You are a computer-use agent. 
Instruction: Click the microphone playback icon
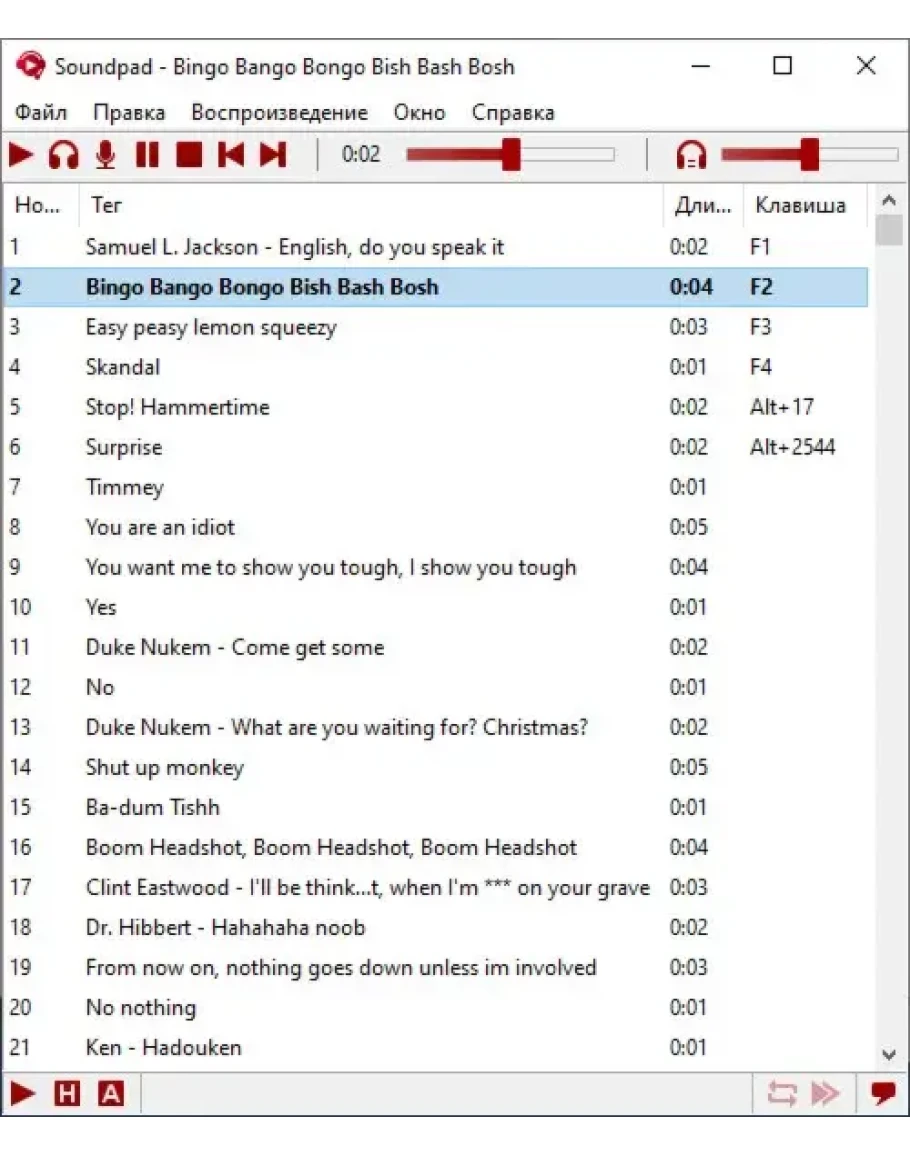click(x=105, y=155)
